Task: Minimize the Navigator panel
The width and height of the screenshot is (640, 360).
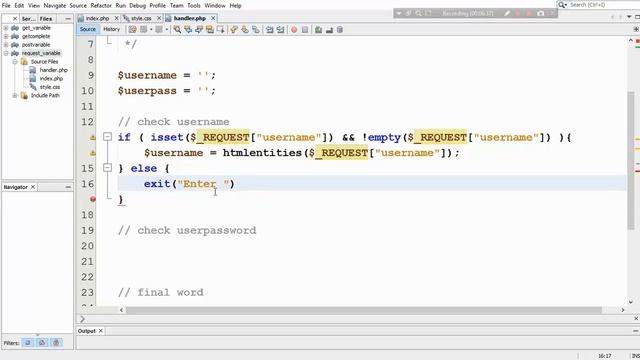Action: point(68,187)
